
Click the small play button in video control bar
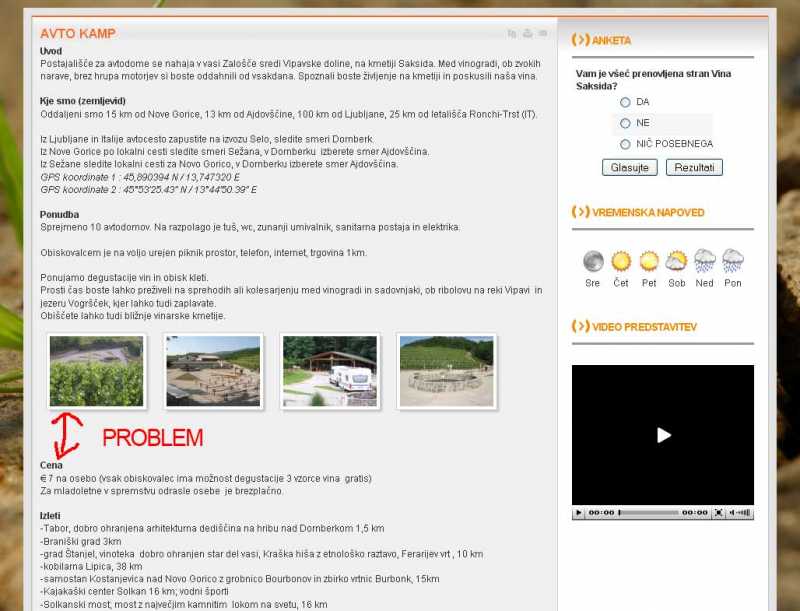[579, 513]
